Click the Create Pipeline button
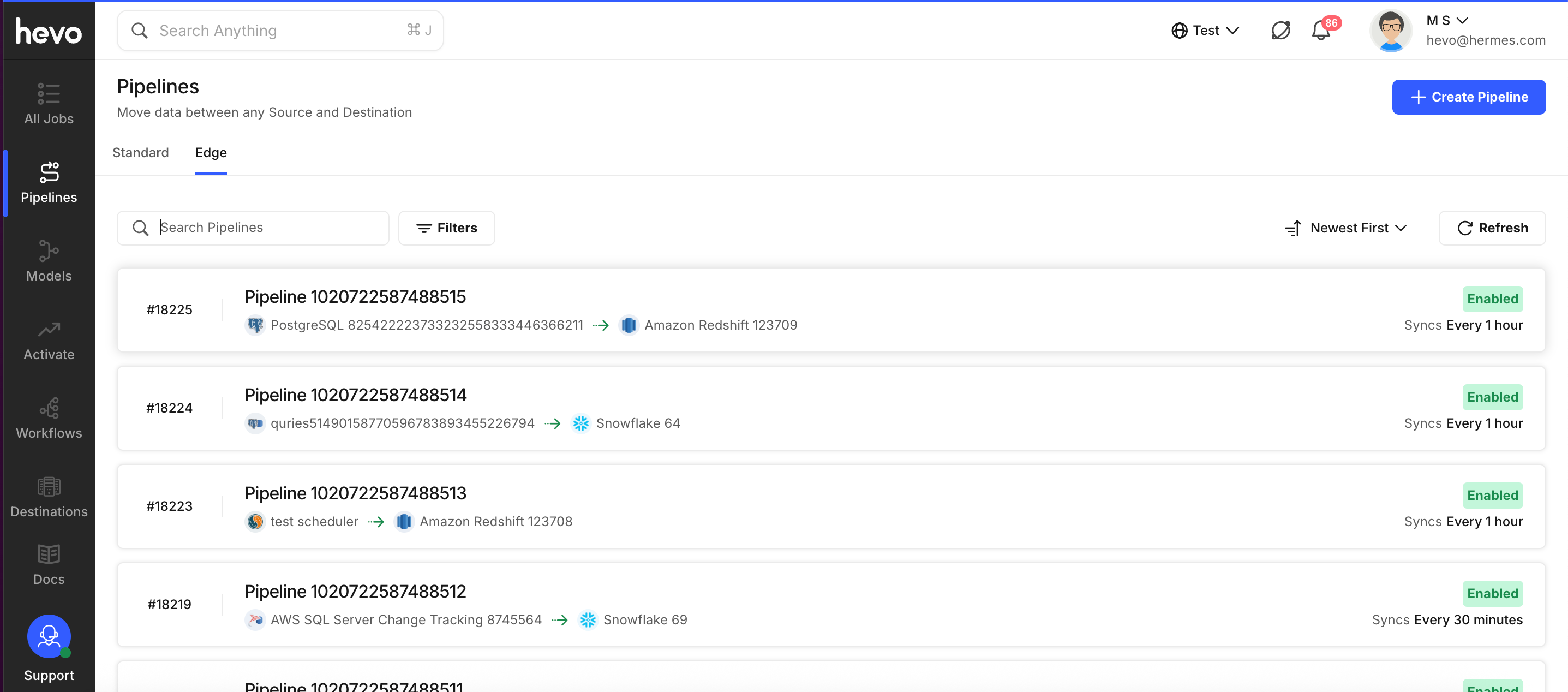Image resolution: width=1568 pixels, height=692 pixels. 1468,97
